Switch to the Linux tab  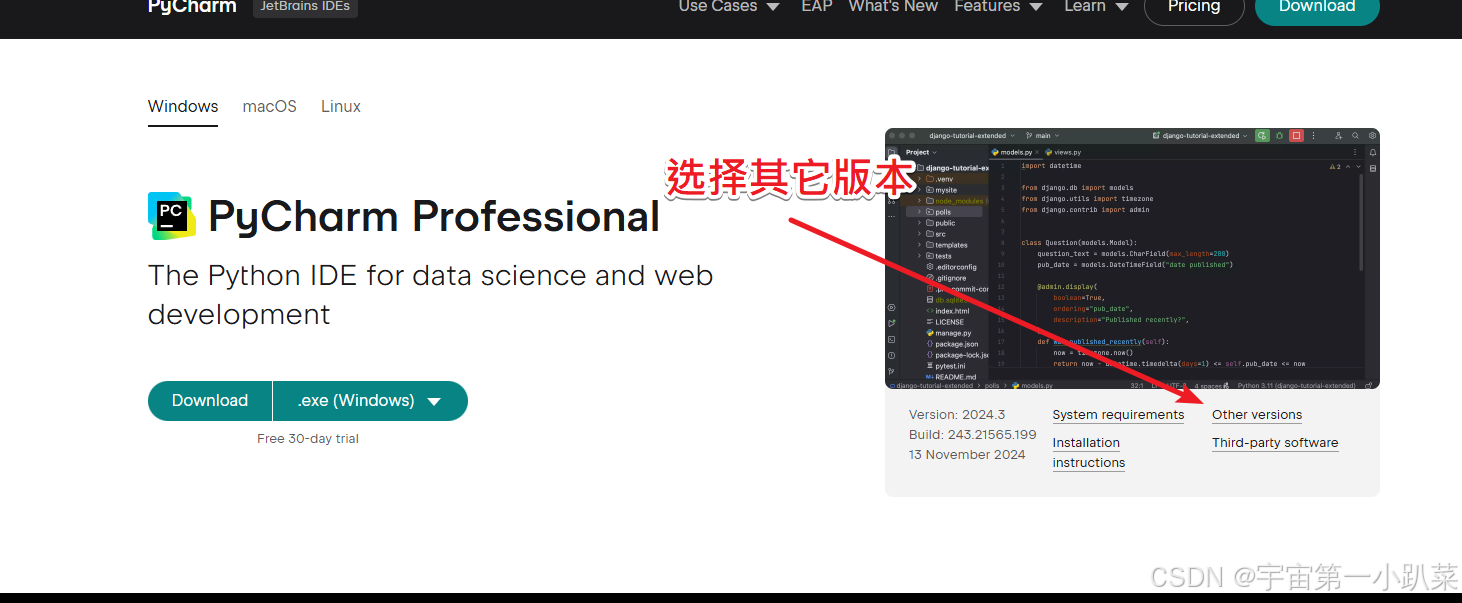(341, 106)
